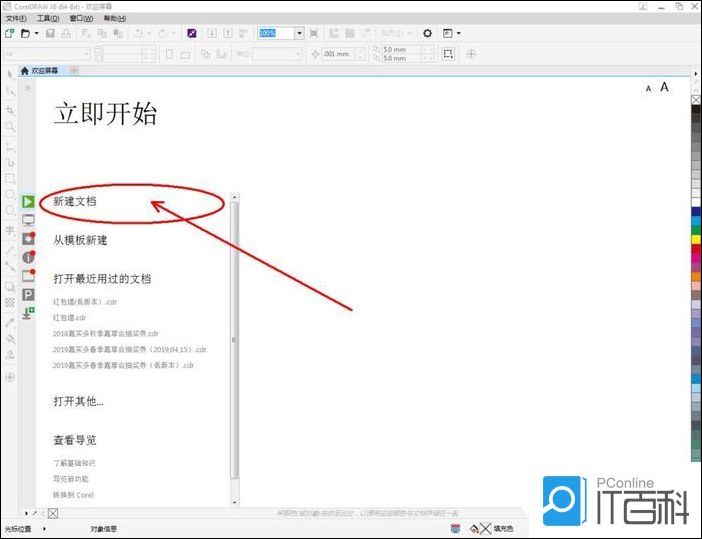Click 从模板新建 link
This screenshot has height=539, width=702.
[80, 240]
